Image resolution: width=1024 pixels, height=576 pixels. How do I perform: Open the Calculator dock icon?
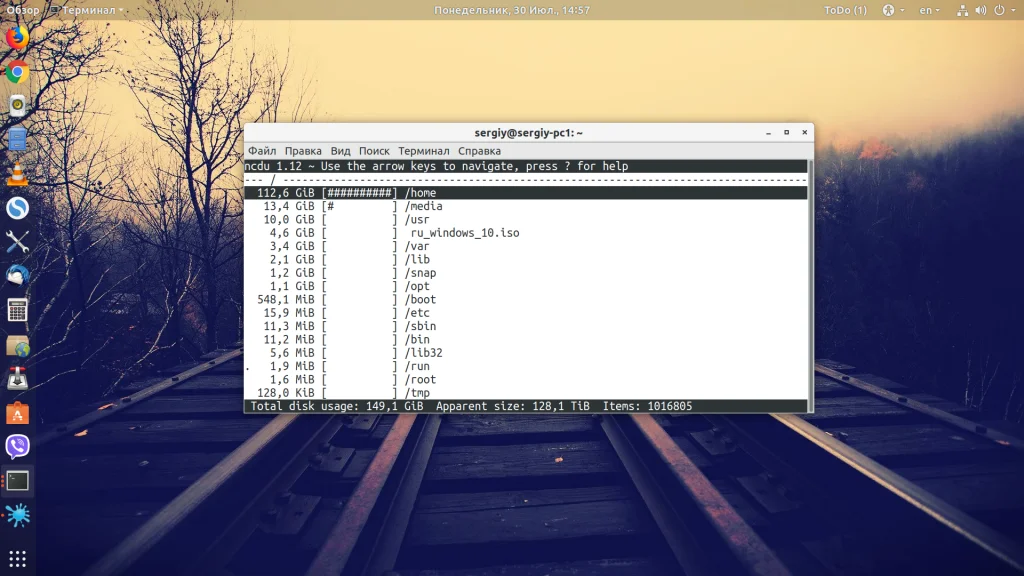tap(18, 311)
